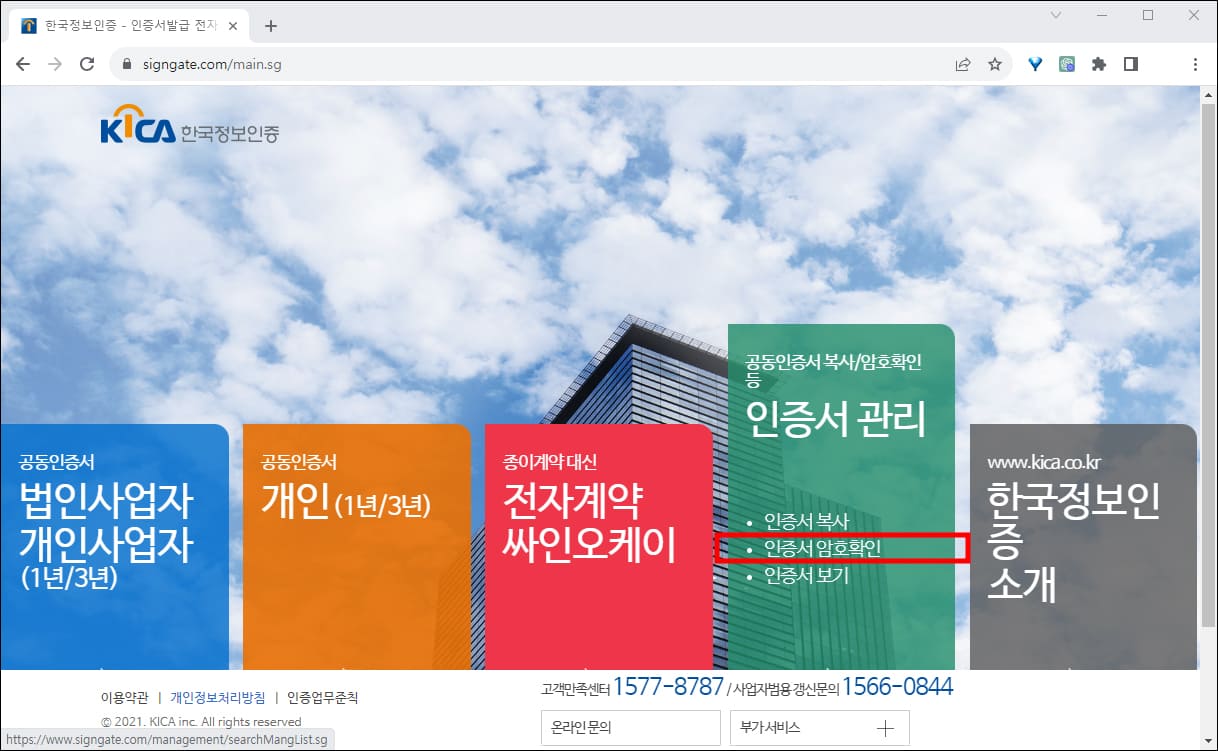
Task: Reload the page
Action: point(87,63)
